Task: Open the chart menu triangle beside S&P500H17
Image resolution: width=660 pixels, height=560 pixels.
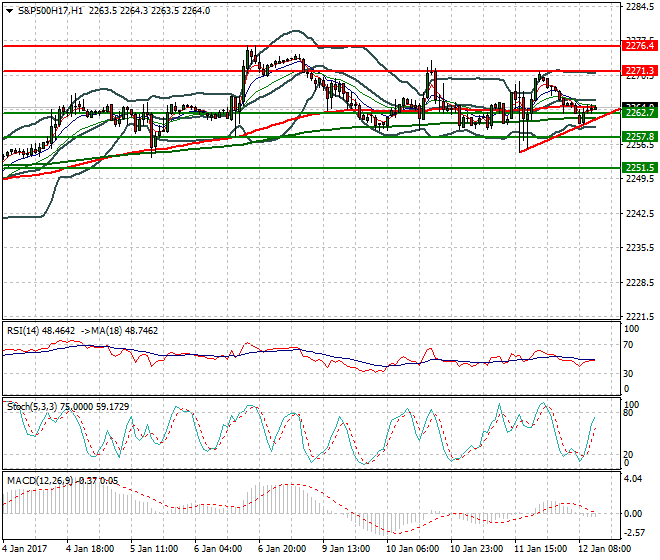Action: click(10, 11)
